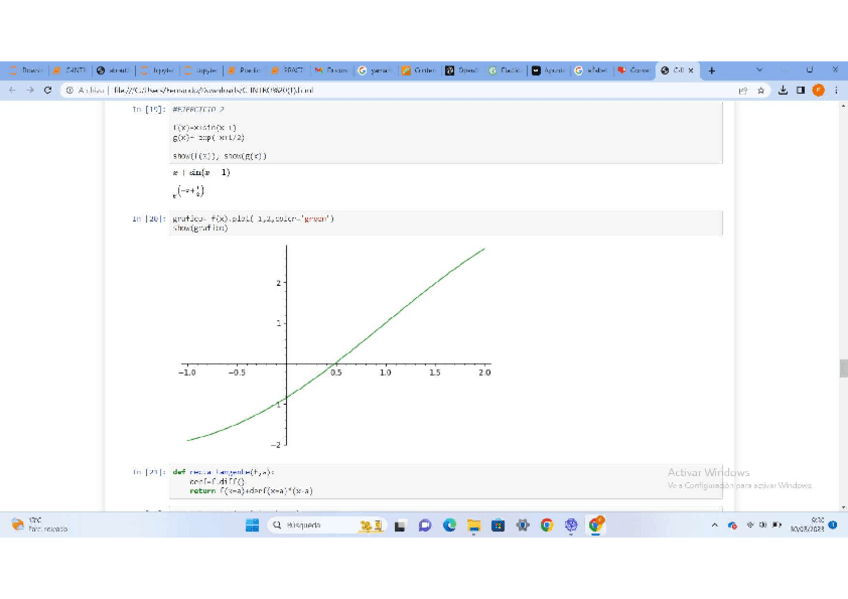Open the orange profile avatar
The height and width of the screenshot is (599, 848).
pyautogui.click(x=818, y=90)
